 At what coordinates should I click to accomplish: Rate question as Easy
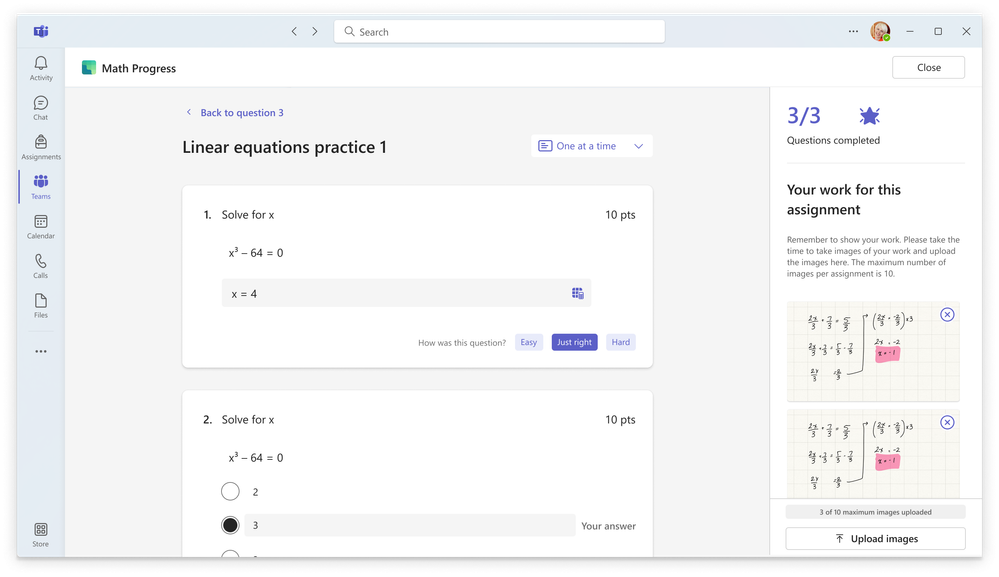(x=528, y=342)
